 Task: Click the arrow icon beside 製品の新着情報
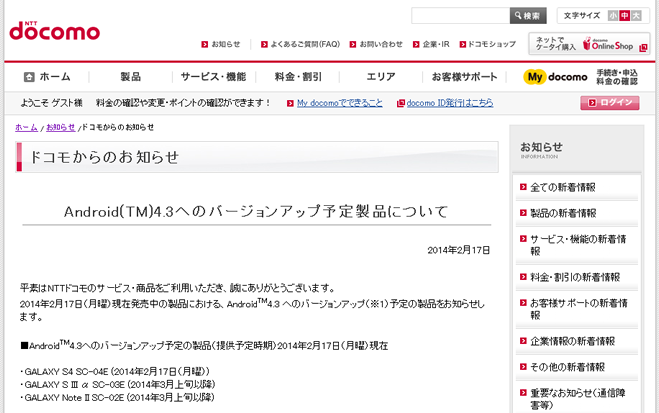(523, 213)
